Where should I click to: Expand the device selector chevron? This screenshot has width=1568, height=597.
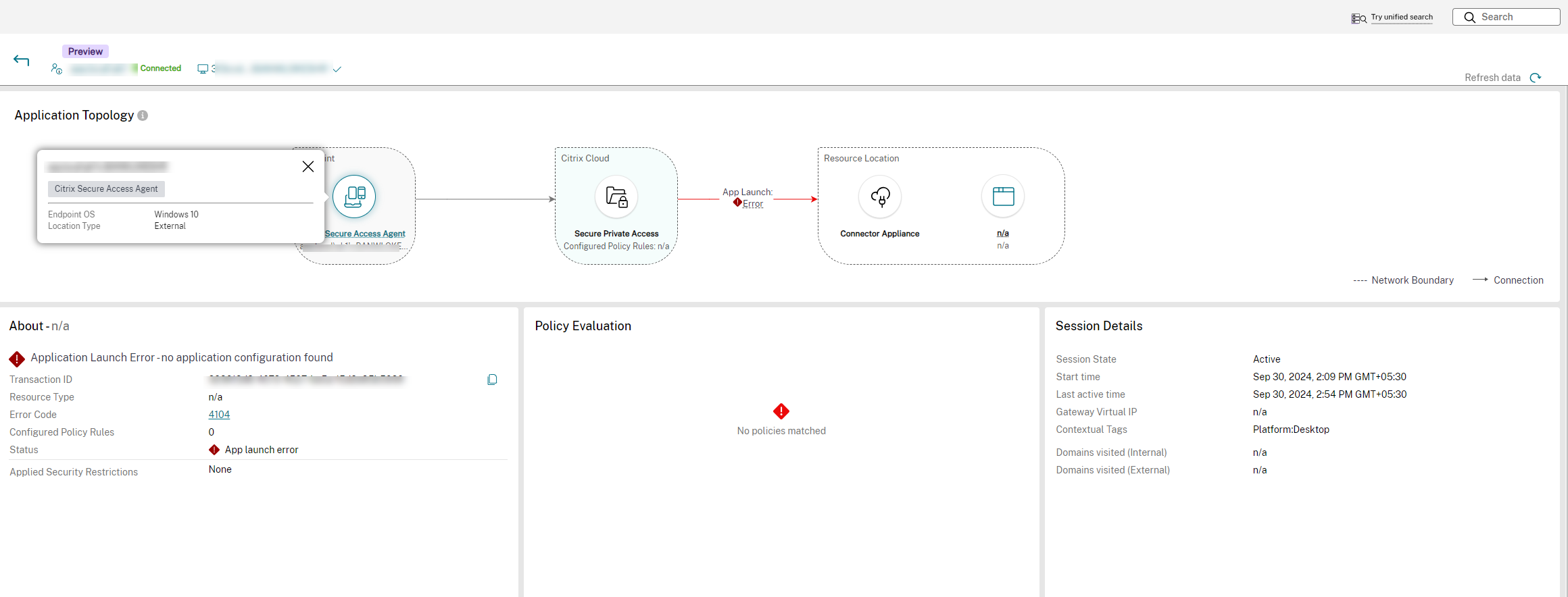click(x=337, y=69)
